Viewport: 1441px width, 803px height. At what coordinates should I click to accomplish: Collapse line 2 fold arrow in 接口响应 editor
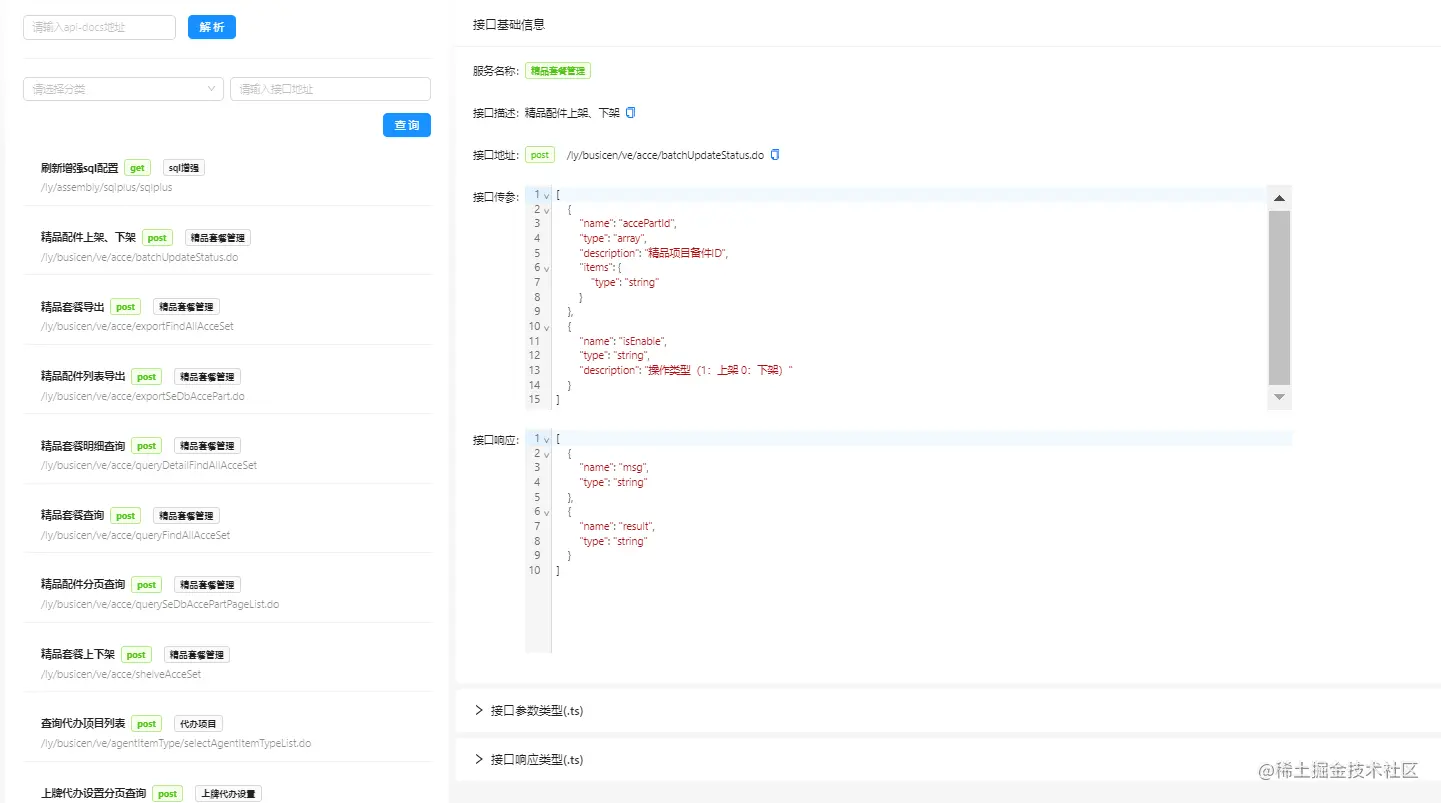(546, 454)
